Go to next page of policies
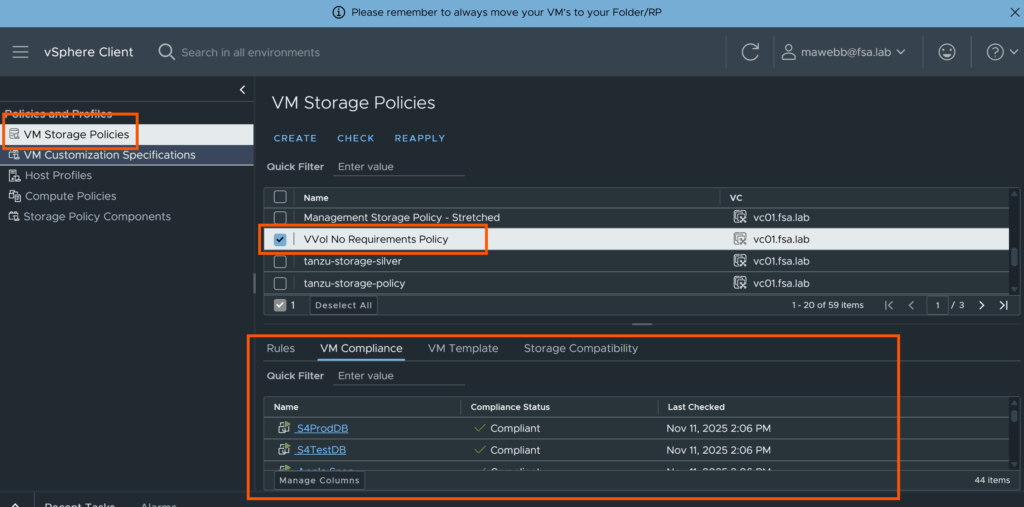This screenshot has height=507, width=1024. 981,305
